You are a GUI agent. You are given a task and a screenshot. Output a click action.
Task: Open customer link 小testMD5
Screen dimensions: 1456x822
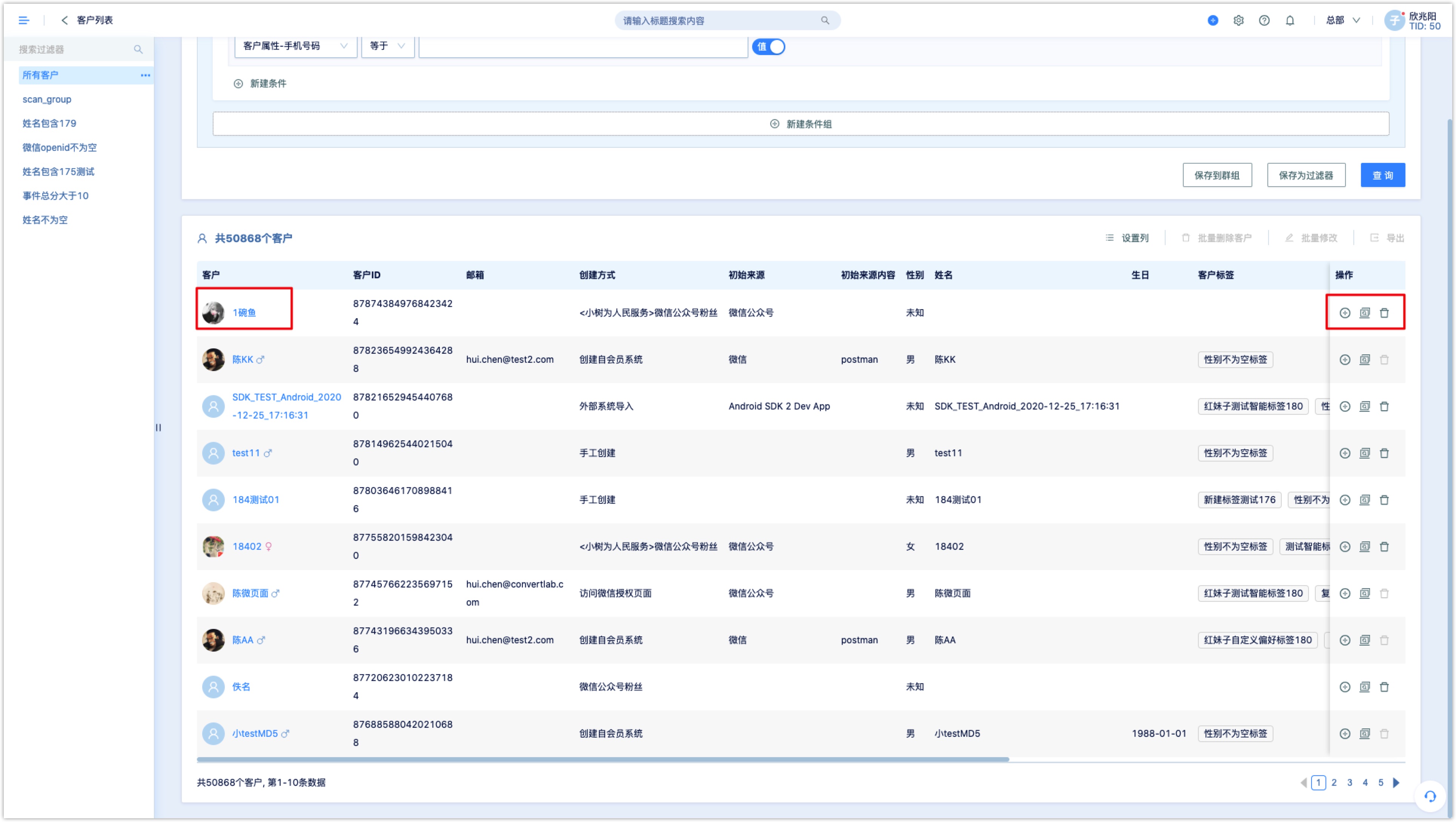(255, 734)
